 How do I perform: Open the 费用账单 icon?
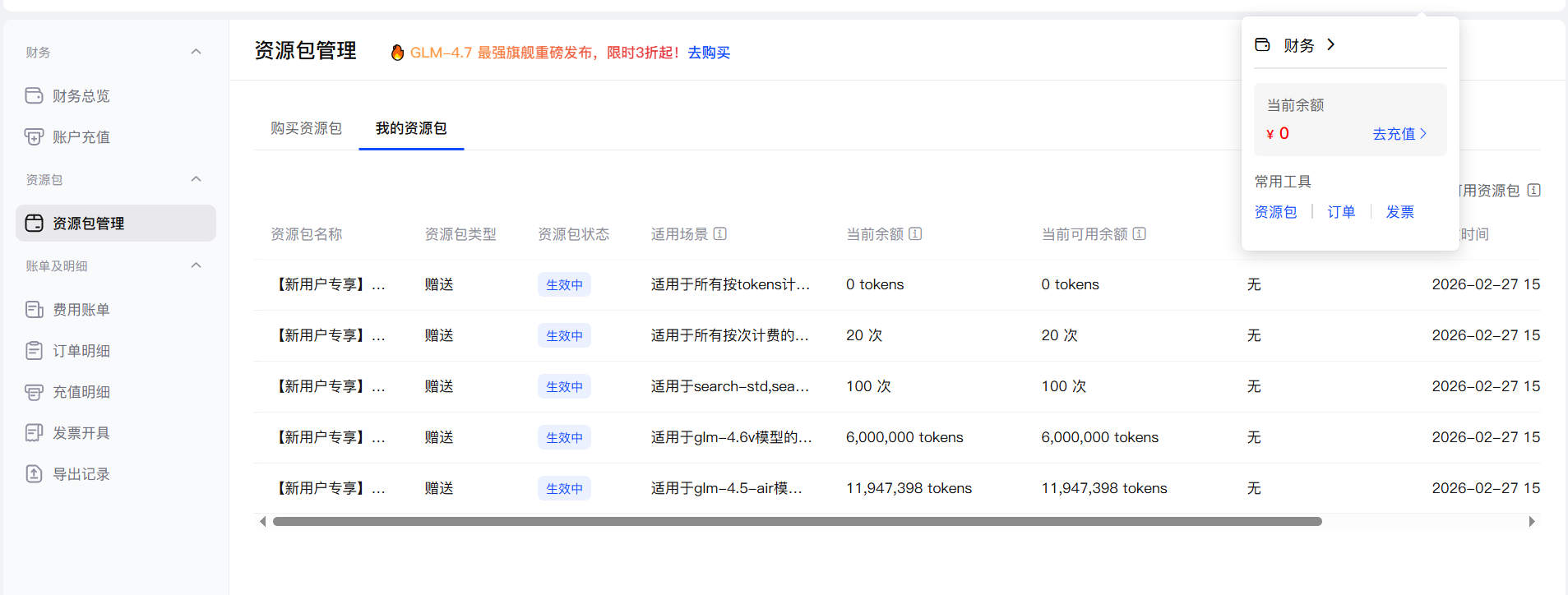[34, 310]
